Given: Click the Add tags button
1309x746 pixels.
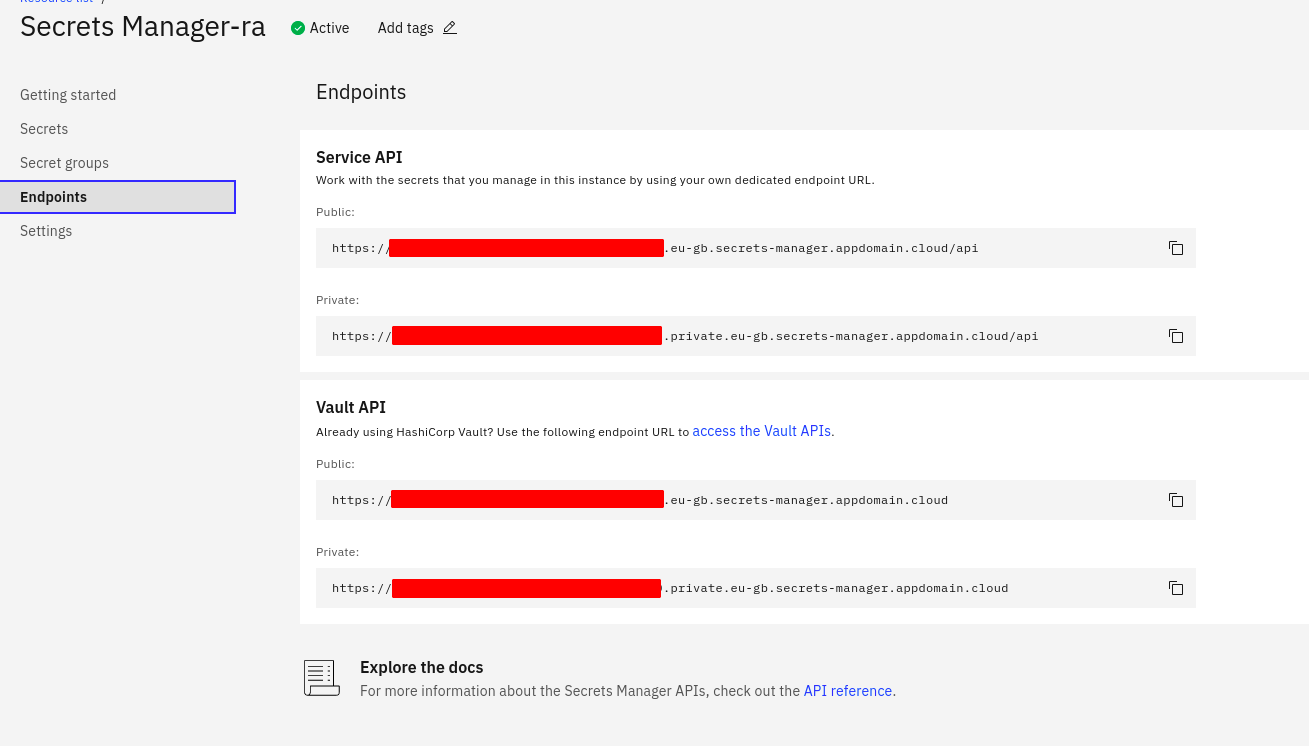Looking at the screenshot, I should [x=406, y=28].
